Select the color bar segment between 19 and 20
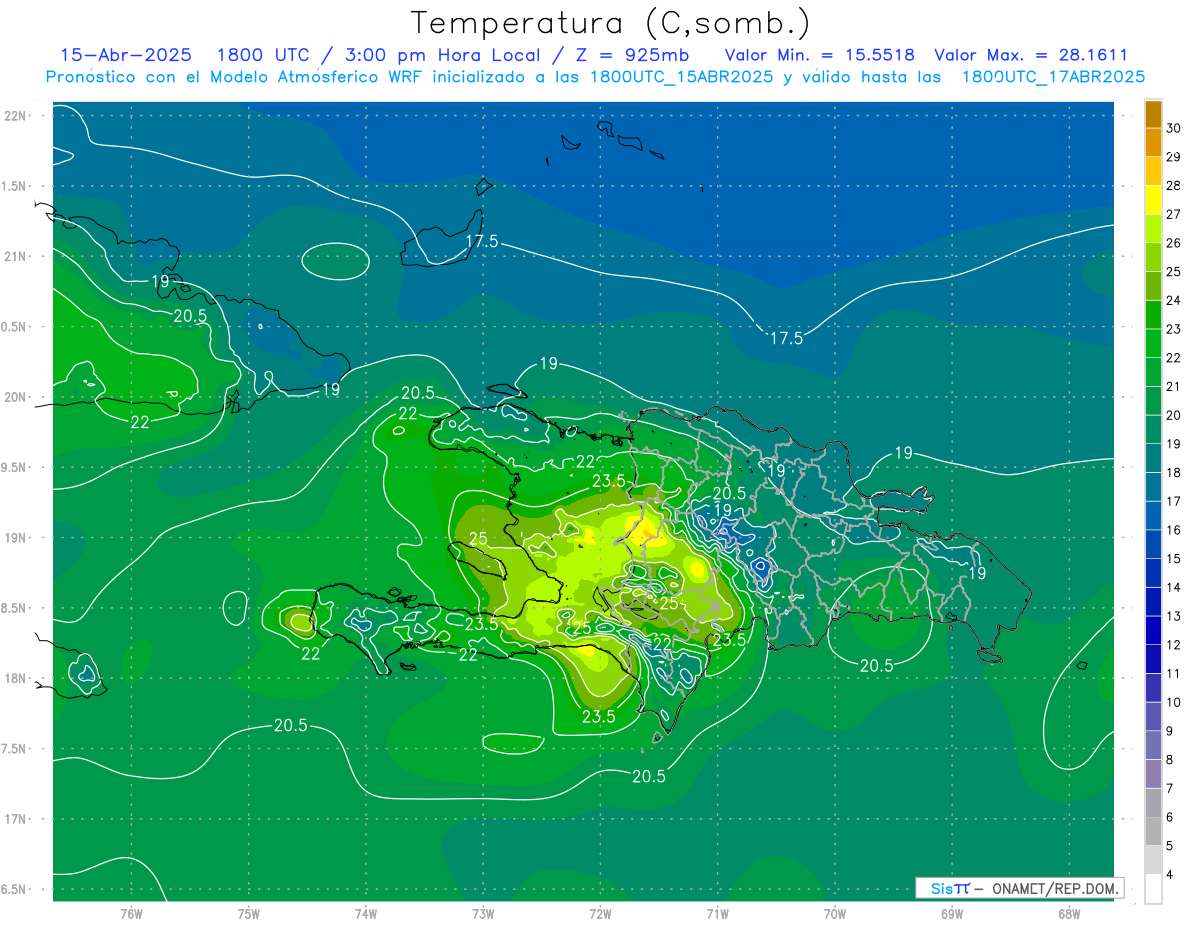Screen dimensions: 1200x927 [1153, 431]
